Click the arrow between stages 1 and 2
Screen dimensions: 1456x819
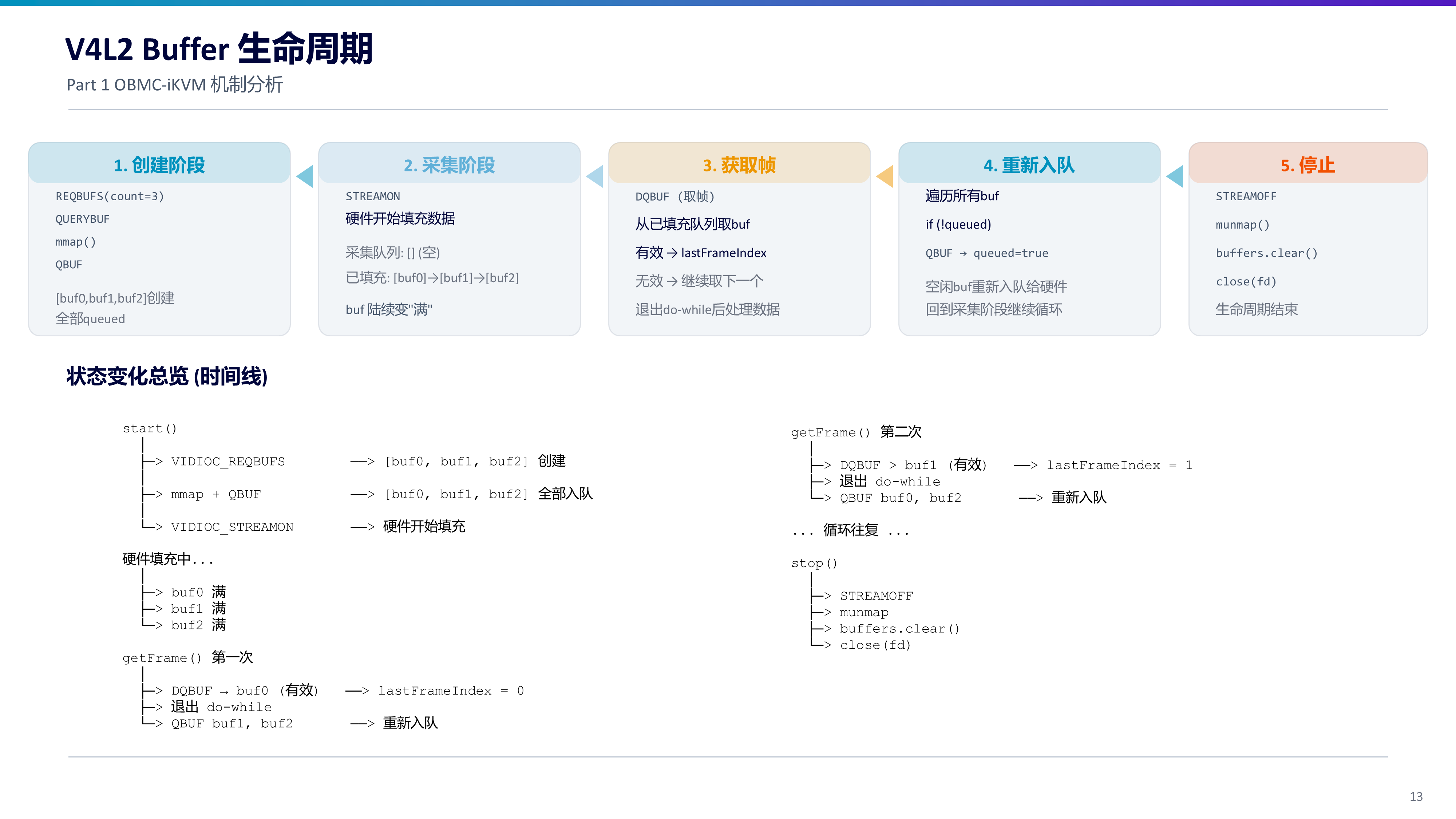(305, 176)
